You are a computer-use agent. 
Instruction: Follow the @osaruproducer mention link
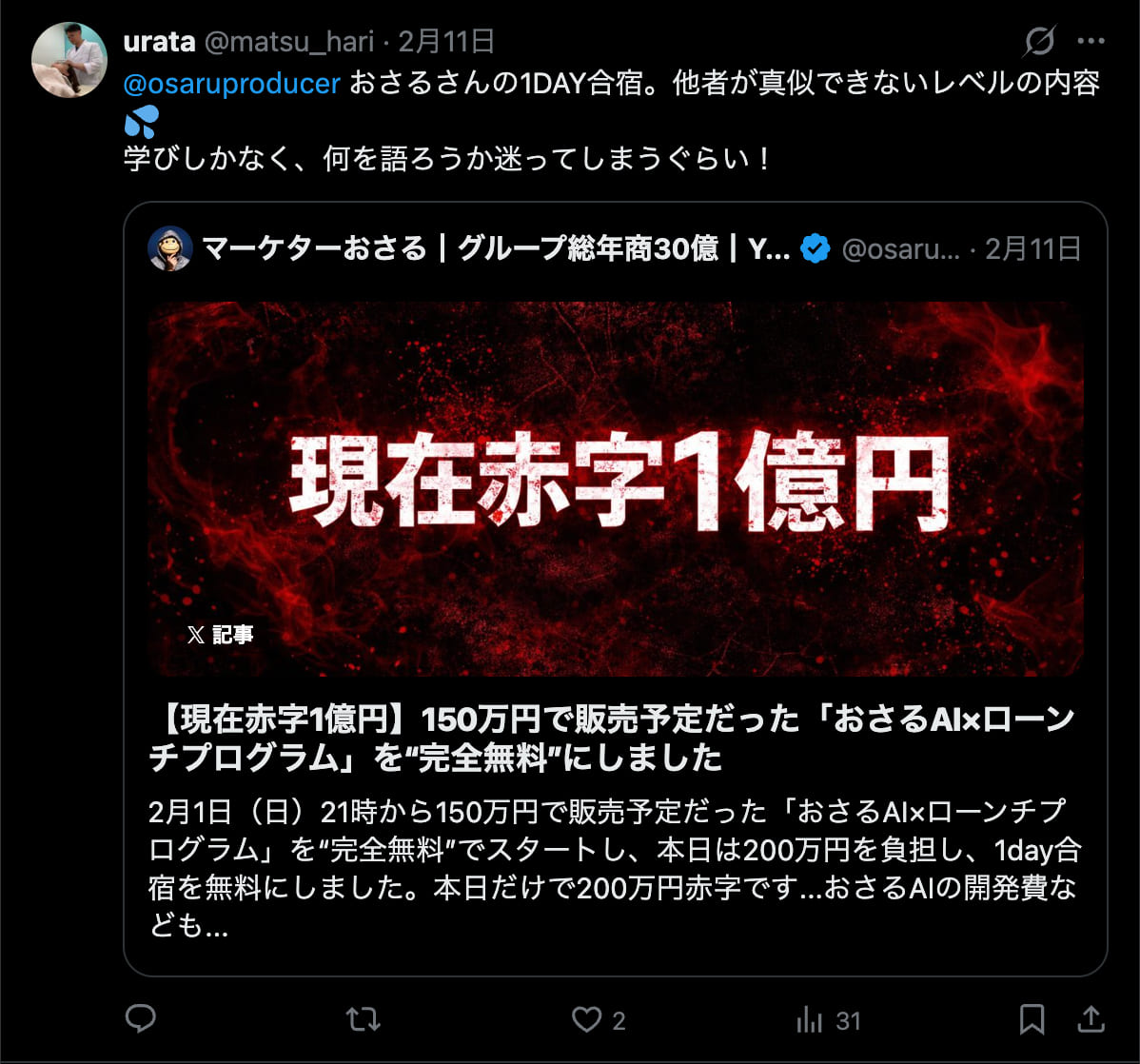[232, 84]
